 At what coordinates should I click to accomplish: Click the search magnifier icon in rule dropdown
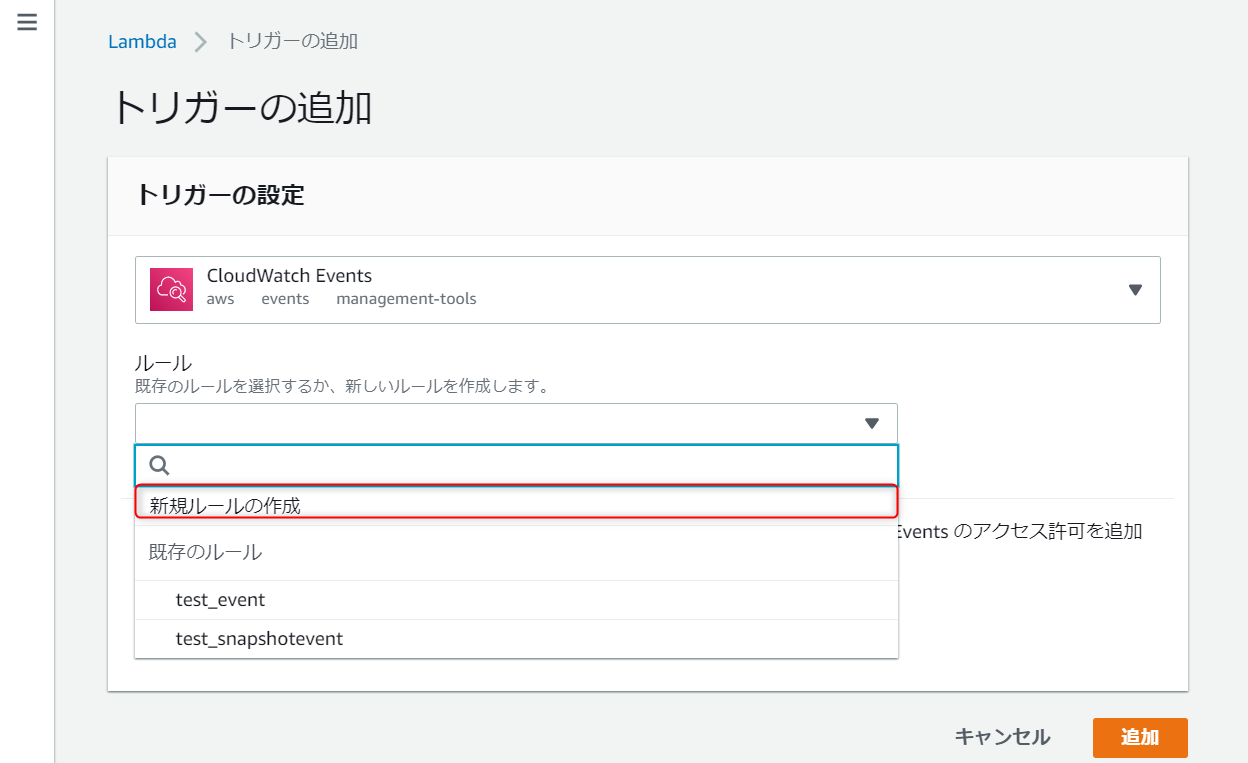click(x=159, y=465)
